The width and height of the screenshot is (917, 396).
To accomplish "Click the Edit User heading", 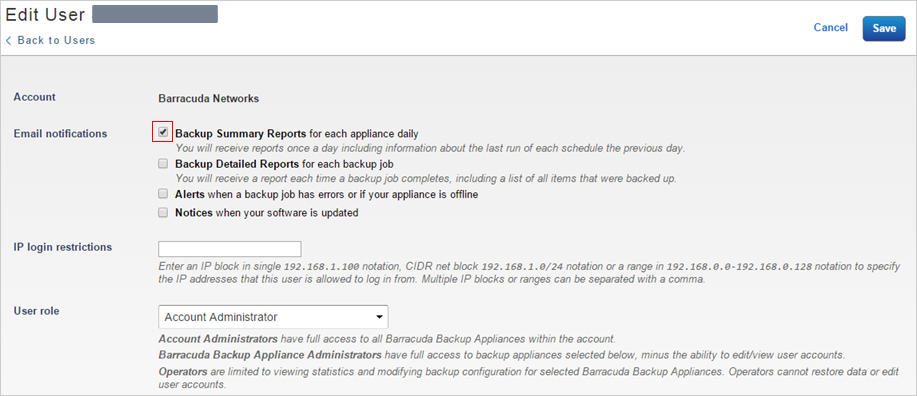I will (x=45, y=14).
